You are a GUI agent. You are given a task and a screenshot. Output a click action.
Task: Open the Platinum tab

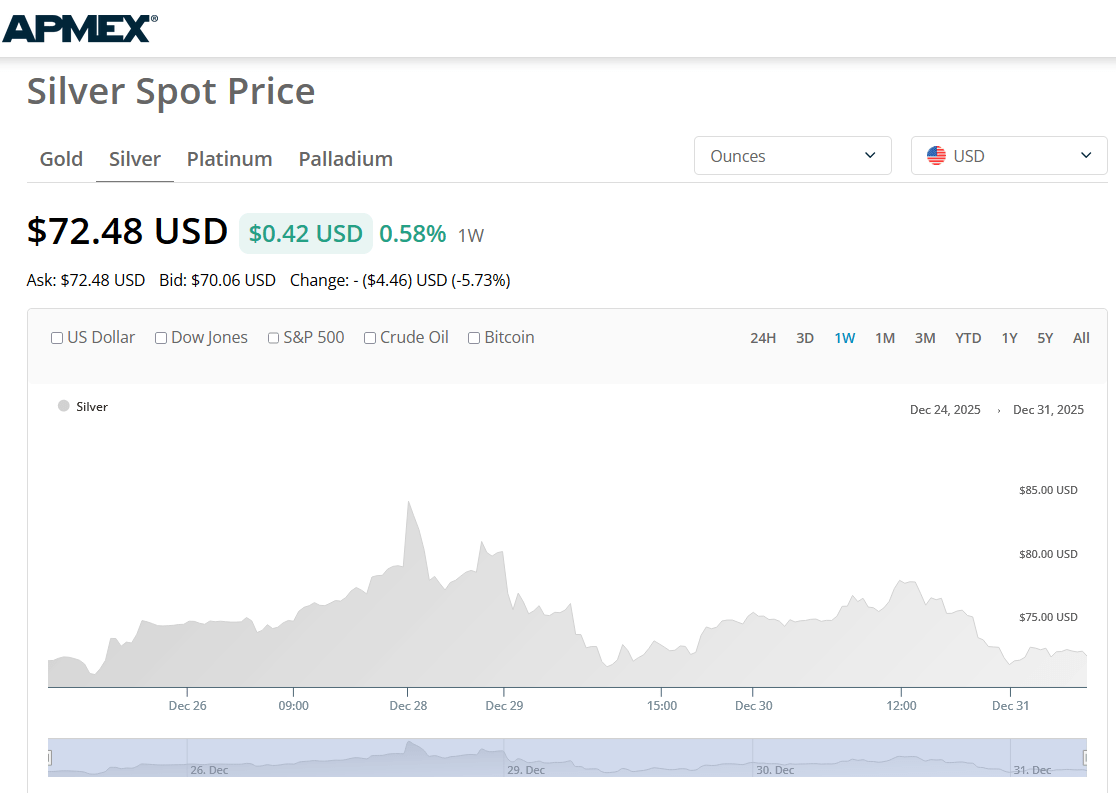click(229, 159)
